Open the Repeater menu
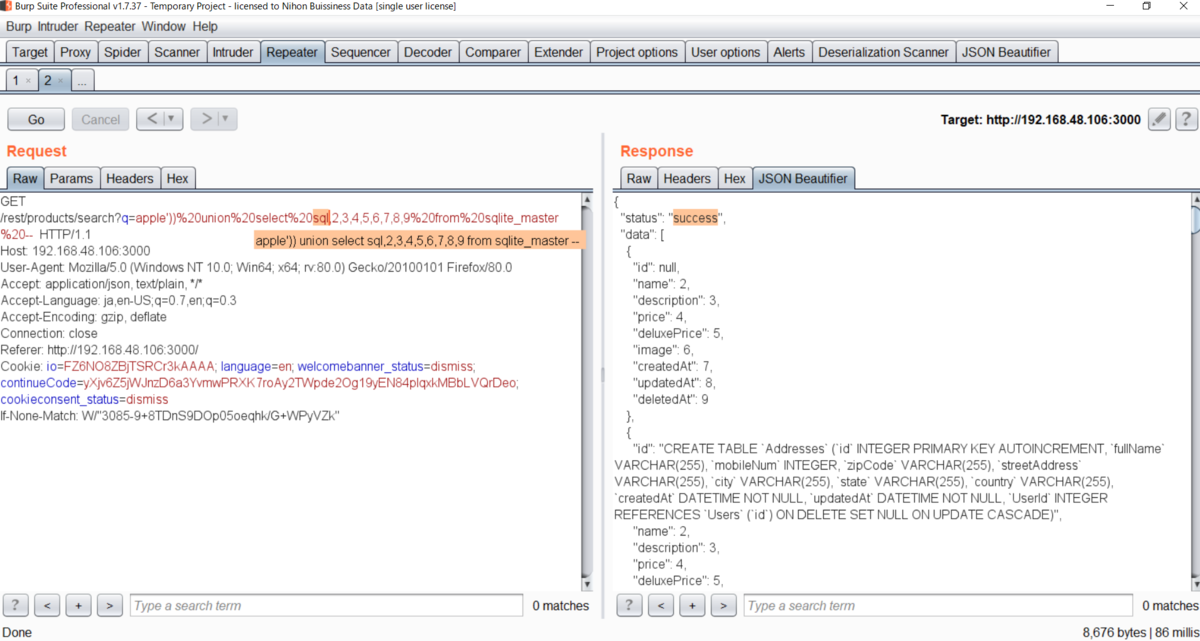This screenshot has width=1200, height=641. click(x=110, y=26)
